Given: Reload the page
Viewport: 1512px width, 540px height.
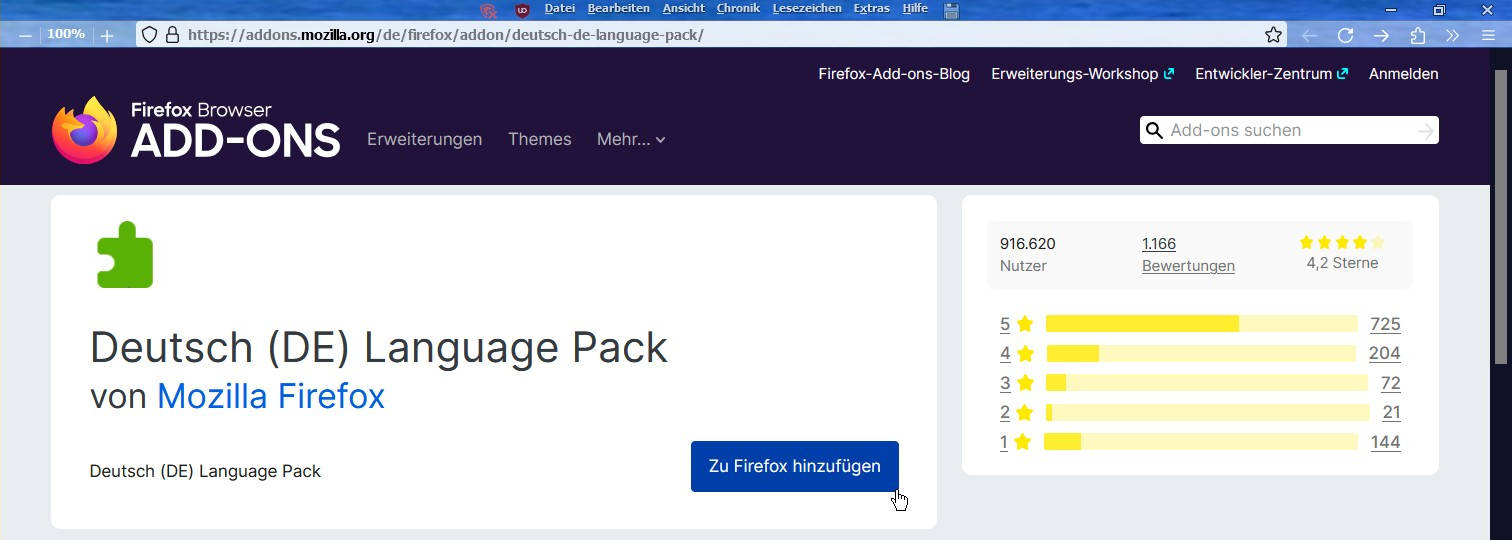Looking at the screenshot, I should (x=1345, y=35).
